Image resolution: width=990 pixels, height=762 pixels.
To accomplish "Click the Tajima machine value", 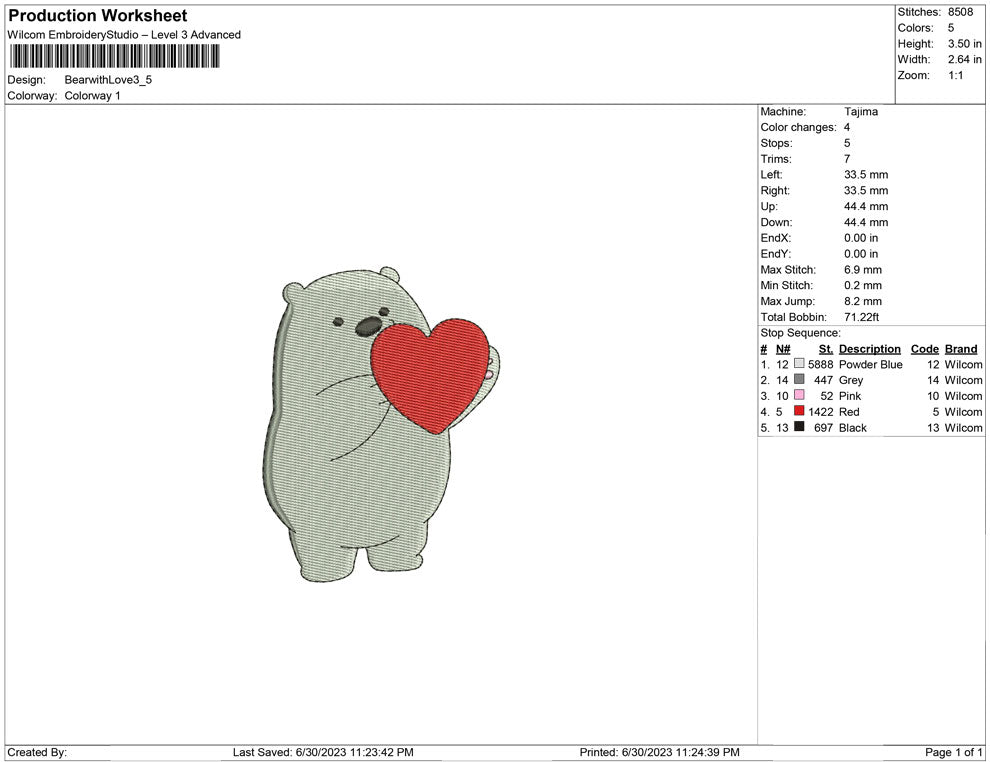I will [861, 112].
